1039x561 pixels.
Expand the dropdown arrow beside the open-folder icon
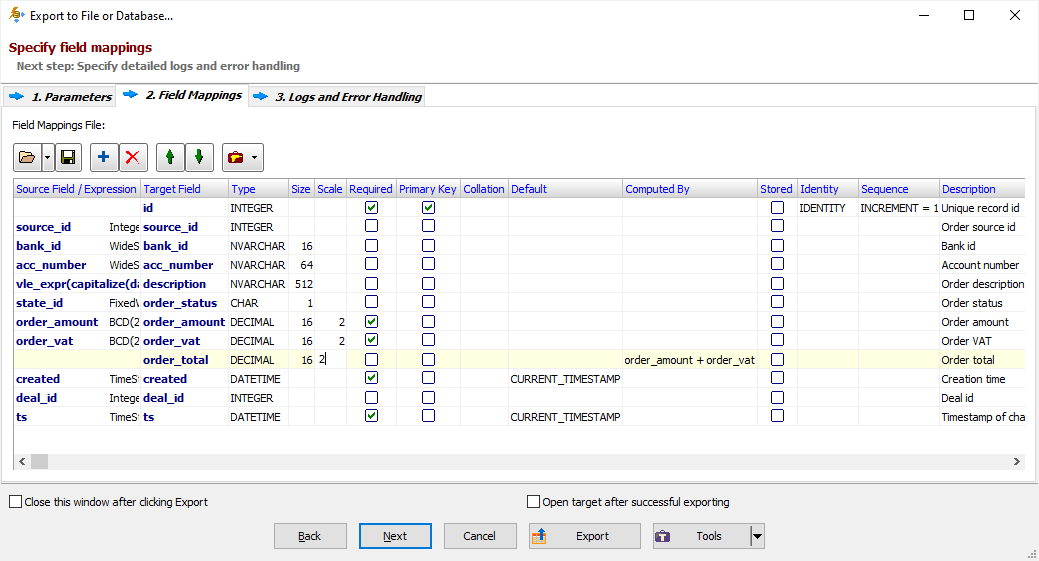coord(47,158)
